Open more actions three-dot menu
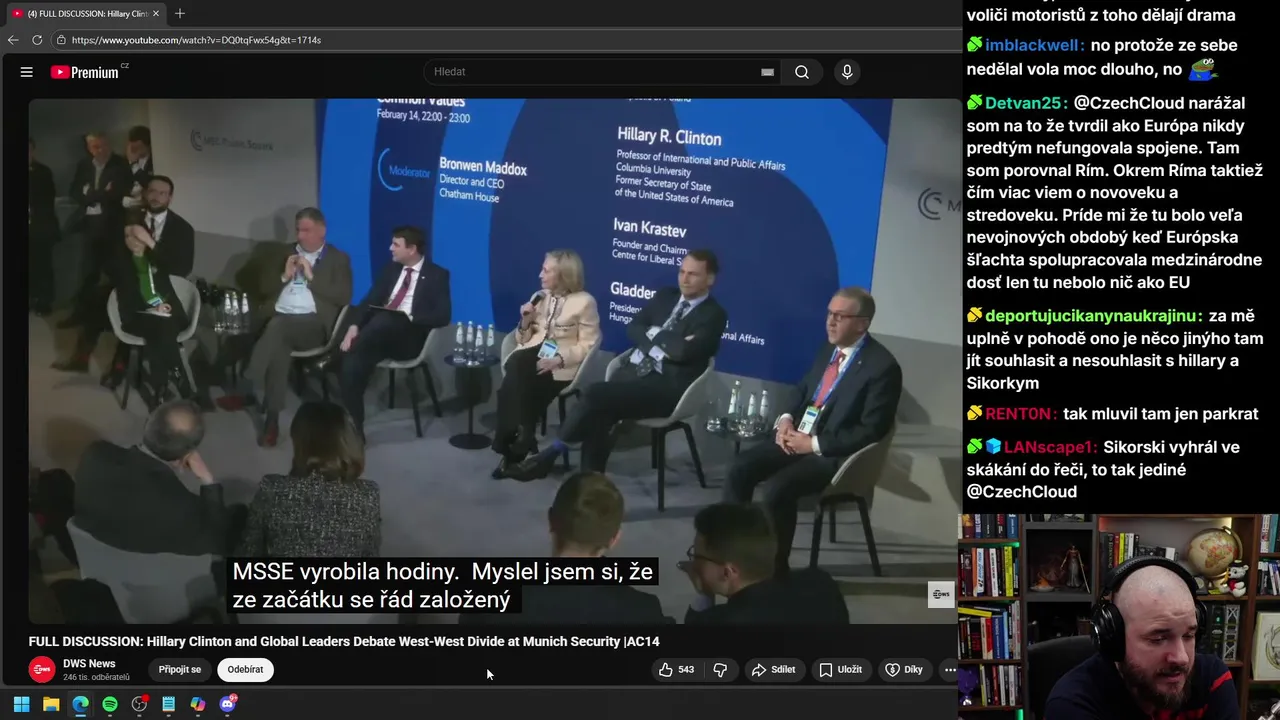1280x720 pixels. (x=950, y=670)
